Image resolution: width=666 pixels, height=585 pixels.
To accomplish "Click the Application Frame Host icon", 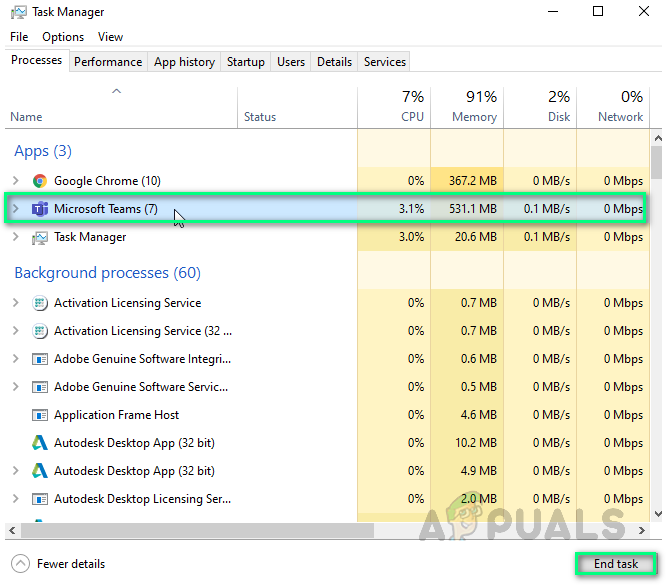I will pyautogui.click(x=40, y=415).
